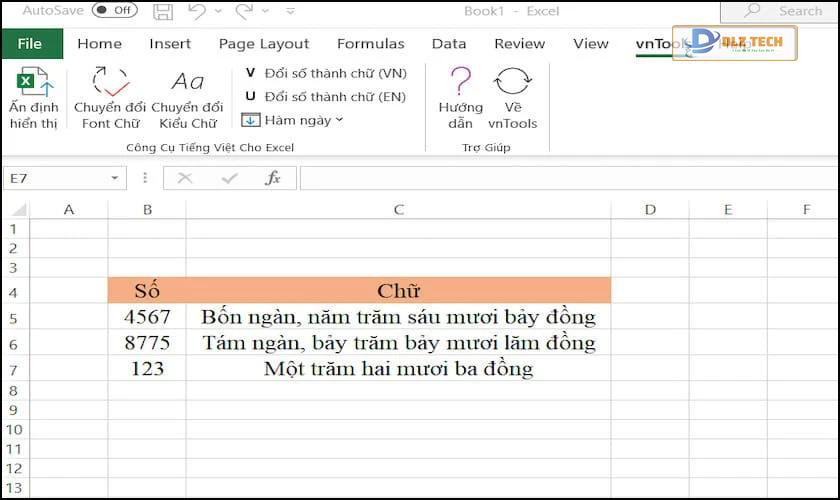Screen dimensions: 840x500
Task: Click cell "Bốn ngàn, năm trăm sáu mươi bảy đồng"
Action: [399, 317]
